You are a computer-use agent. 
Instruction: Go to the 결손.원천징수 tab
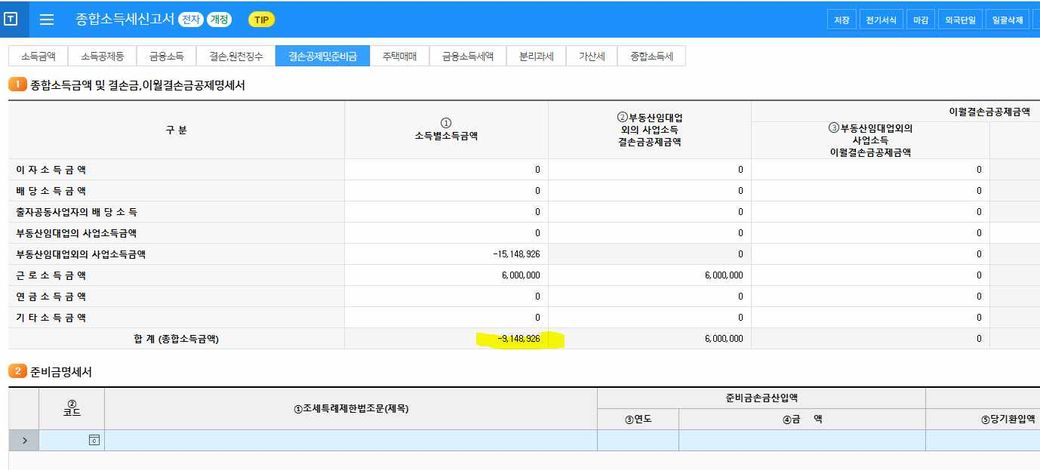(x=236, y=56)
